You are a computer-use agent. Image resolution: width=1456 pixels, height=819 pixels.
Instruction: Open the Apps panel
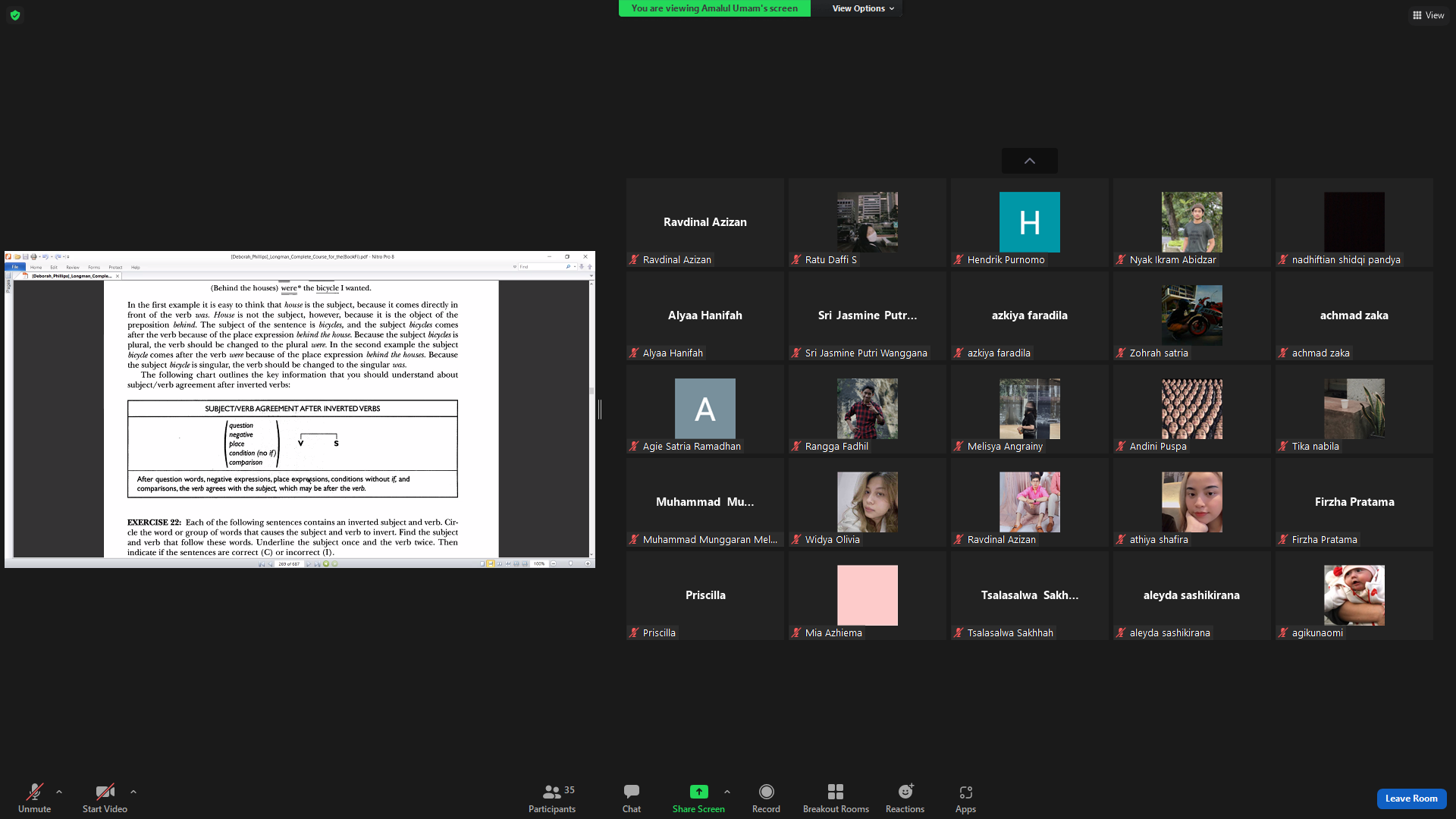965,798
